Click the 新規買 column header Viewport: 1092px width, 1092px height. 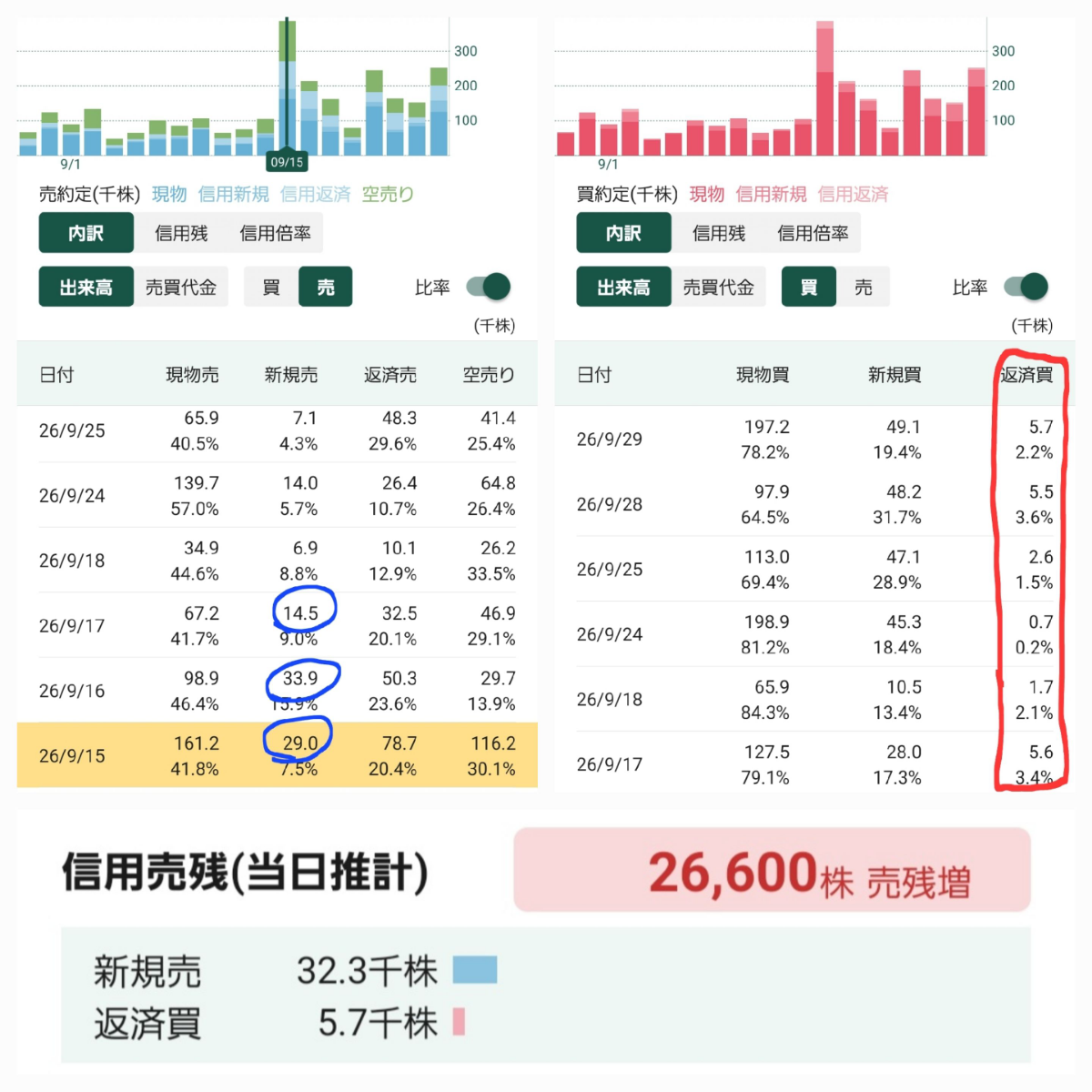(895, 374)
